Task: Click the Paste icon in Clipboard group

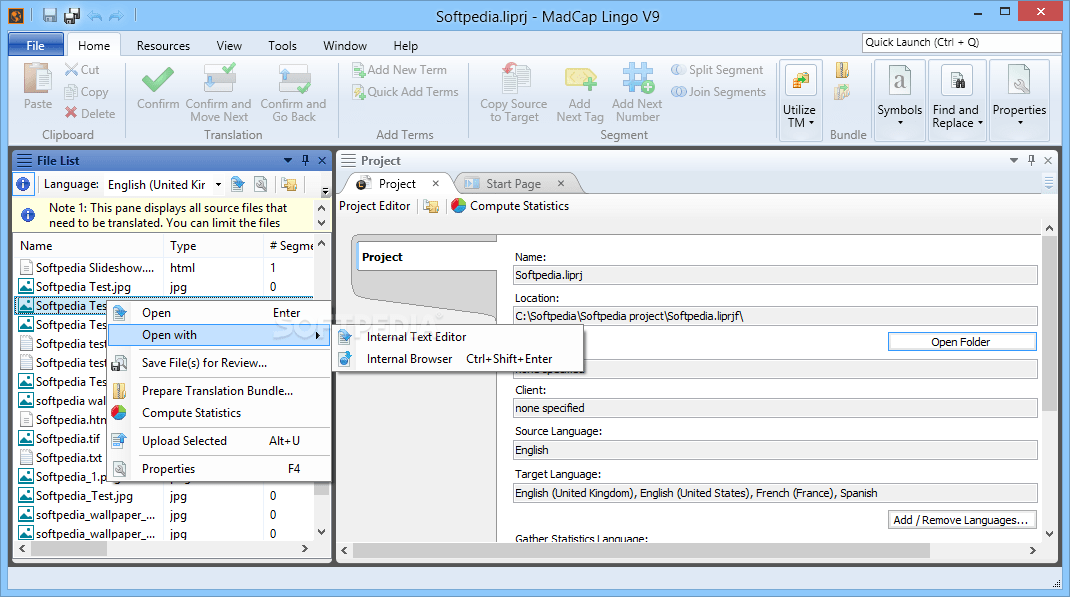Action: (x=38, y=78)
